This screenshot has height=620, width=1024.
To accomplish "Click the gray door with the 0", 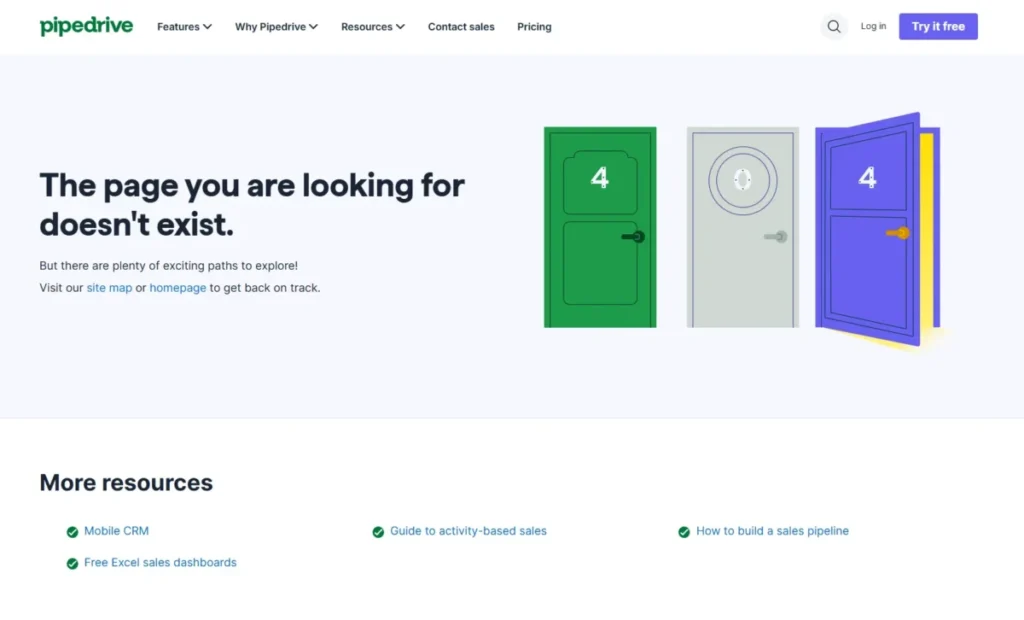I will pyautogui.click(x=743, y=227).
